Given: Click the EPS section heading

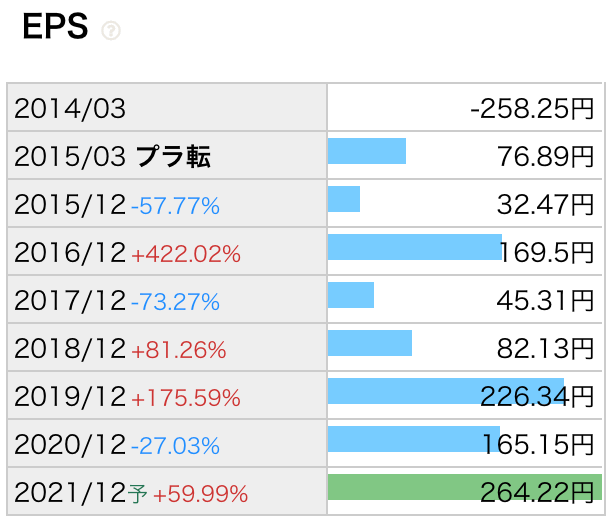Looking at the screenshot, I should 56,29.
